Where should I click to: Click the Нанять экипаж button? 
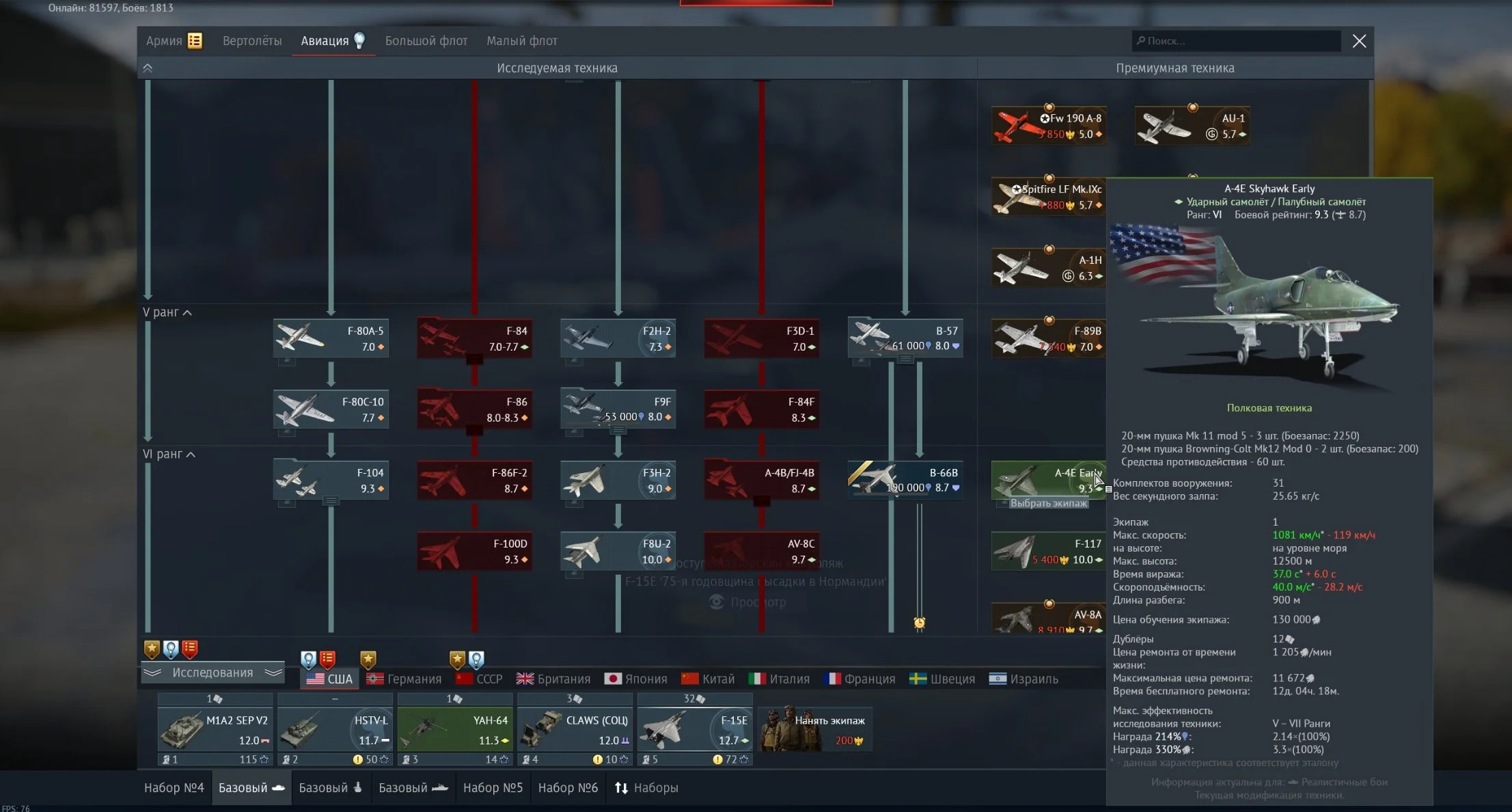click(x=814, y=729)
